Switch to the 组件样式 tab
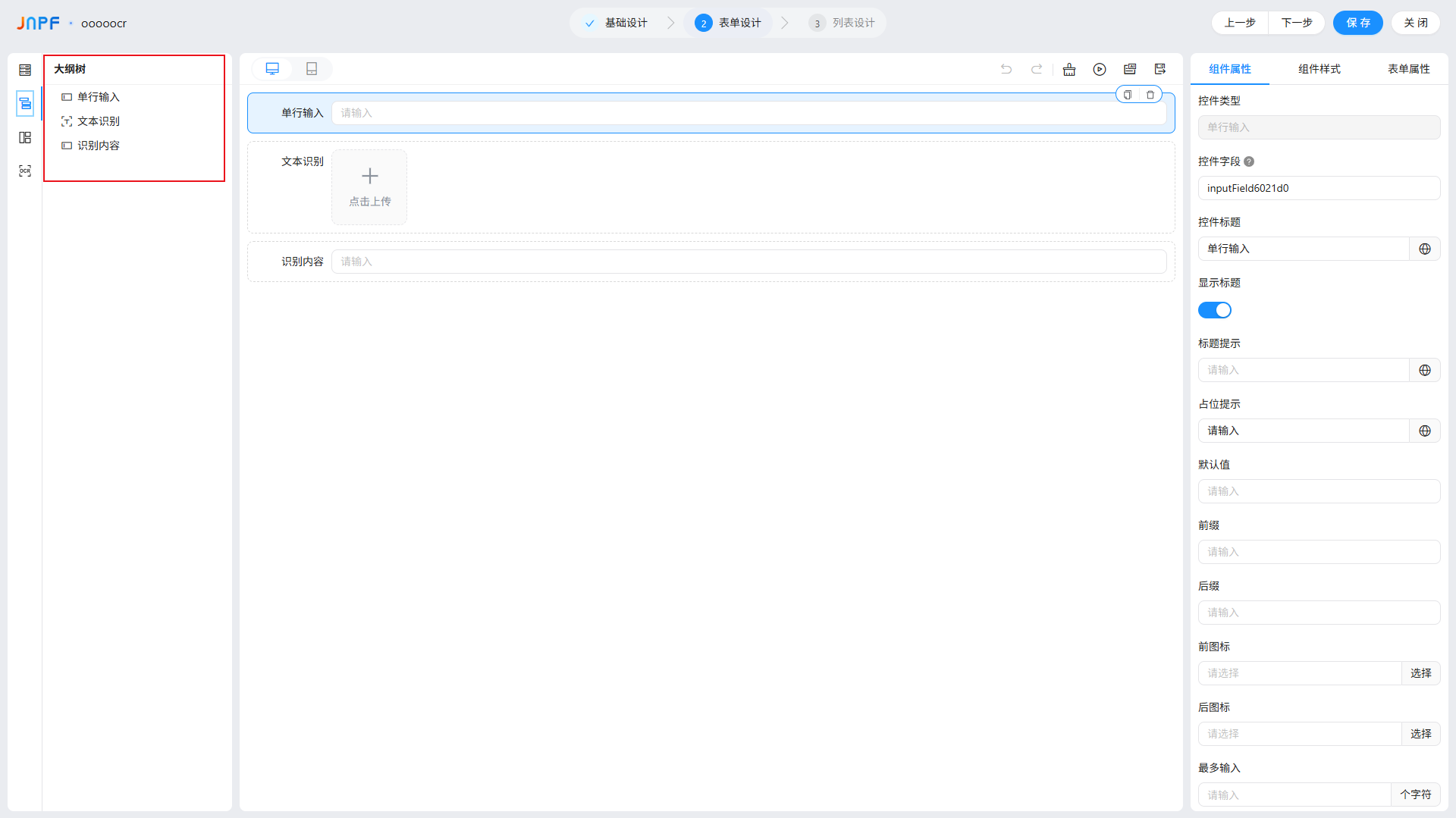Viewport: 1456px width, 818px height. tap(1319, 69)
